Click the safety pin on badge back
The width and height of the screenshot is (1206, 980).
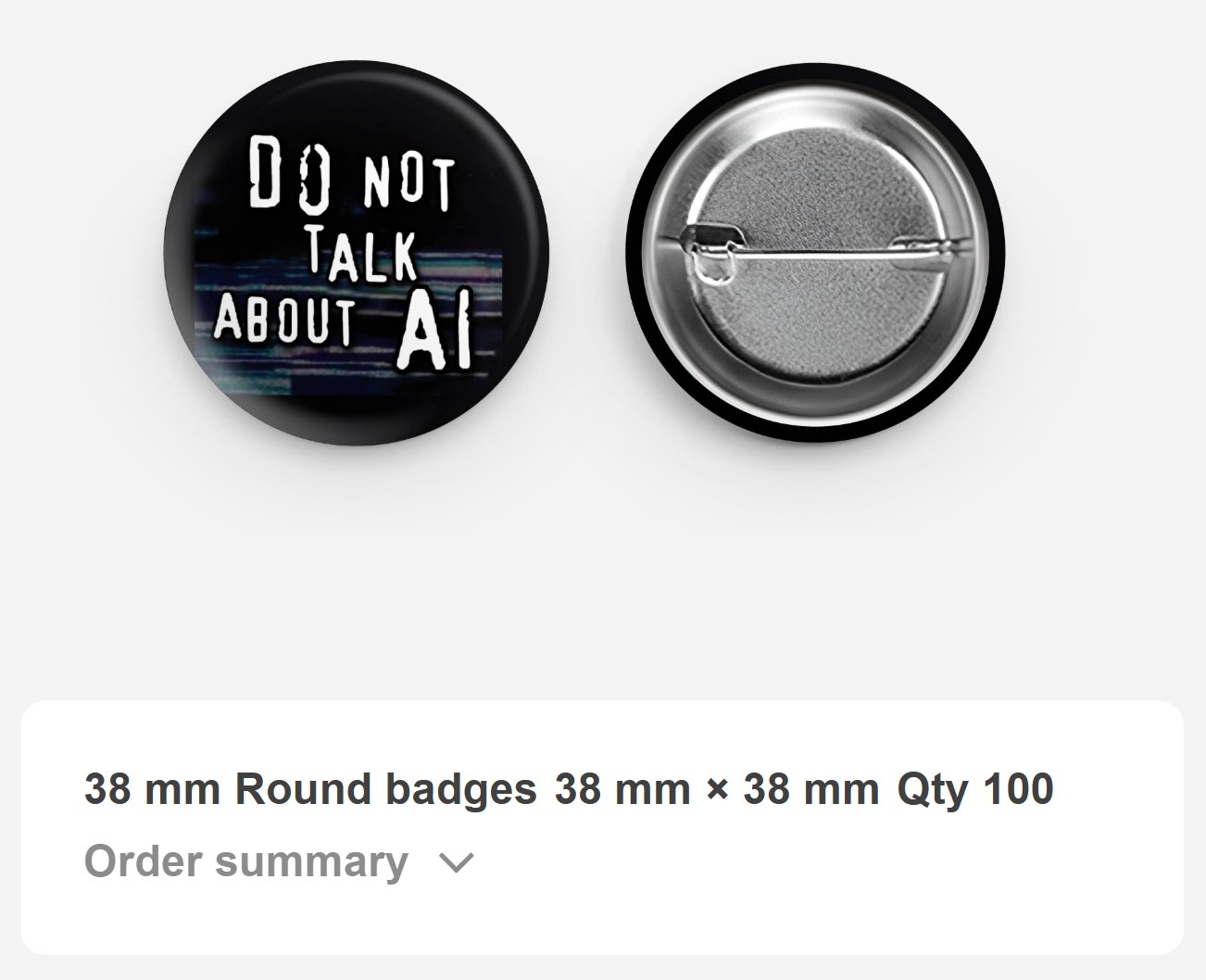(815, 248)
